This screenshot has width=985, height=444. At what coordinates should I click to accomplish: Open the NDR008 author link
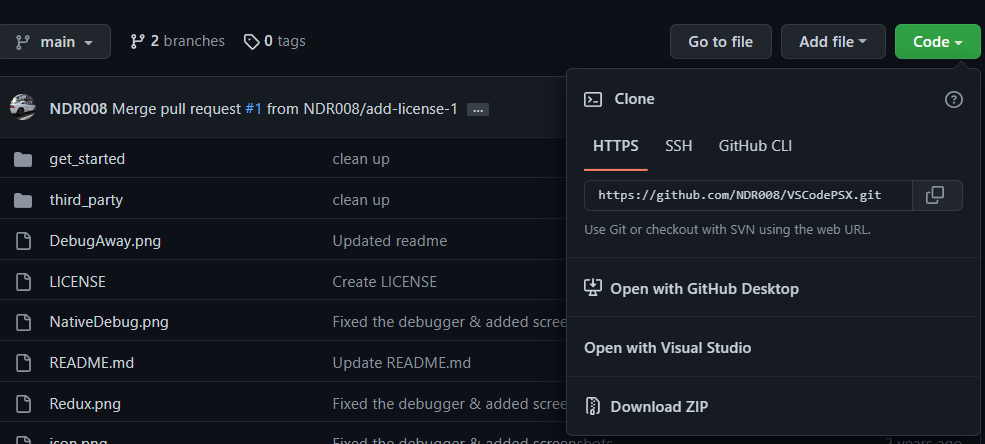(x=79, y=109)
